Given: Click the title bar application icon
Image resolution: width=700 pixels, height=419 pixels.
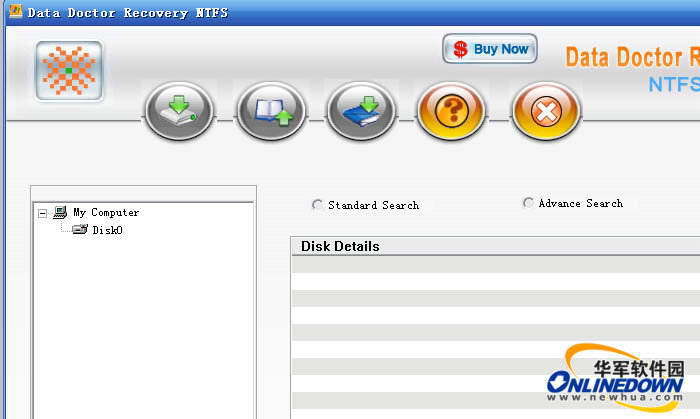Looking at the screenshot, I should [x=16, y=11].
